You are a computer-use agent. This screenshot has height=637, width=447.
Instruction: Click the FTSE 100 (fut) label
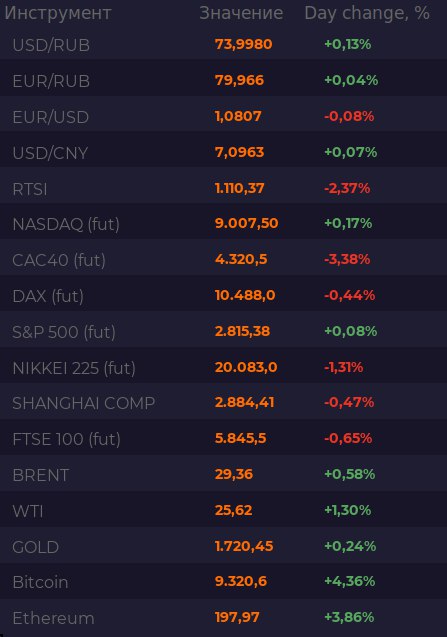tap(66, 440)
